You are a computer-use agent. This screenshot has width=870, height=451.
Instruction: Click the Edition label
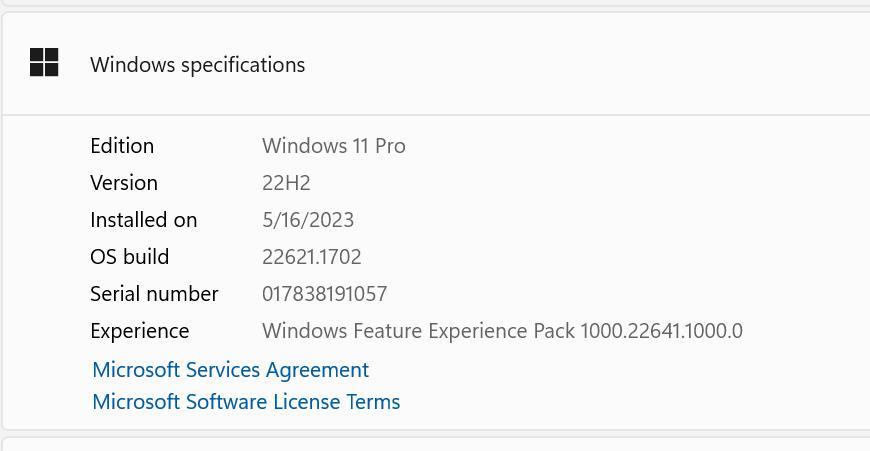click(x=122, y=146)
